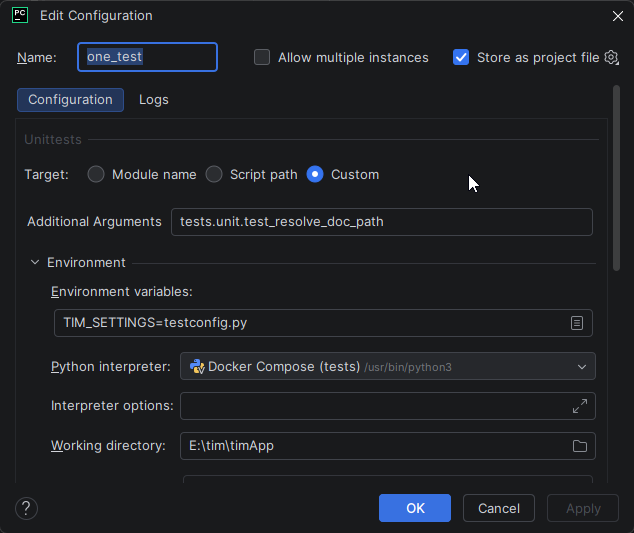634x533 pixels.
Task: Select the Configuration tab
Action: (x=70, y=100)
